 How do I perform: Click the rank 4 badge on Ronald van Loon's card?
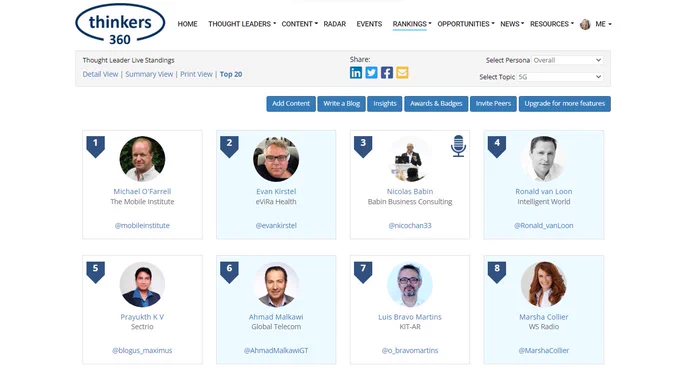click(x=497, y=147)
